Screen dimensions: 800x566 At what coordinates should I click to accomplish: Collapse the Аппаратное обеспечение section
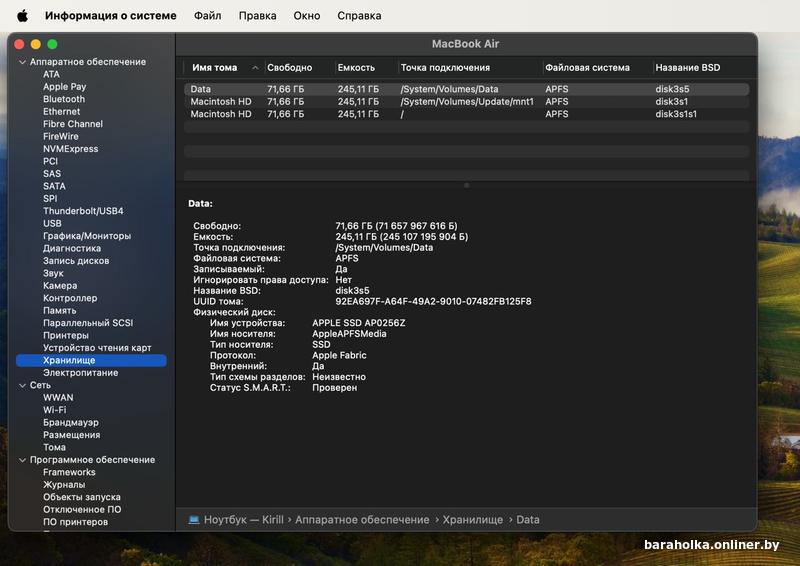tap(21, 62)
